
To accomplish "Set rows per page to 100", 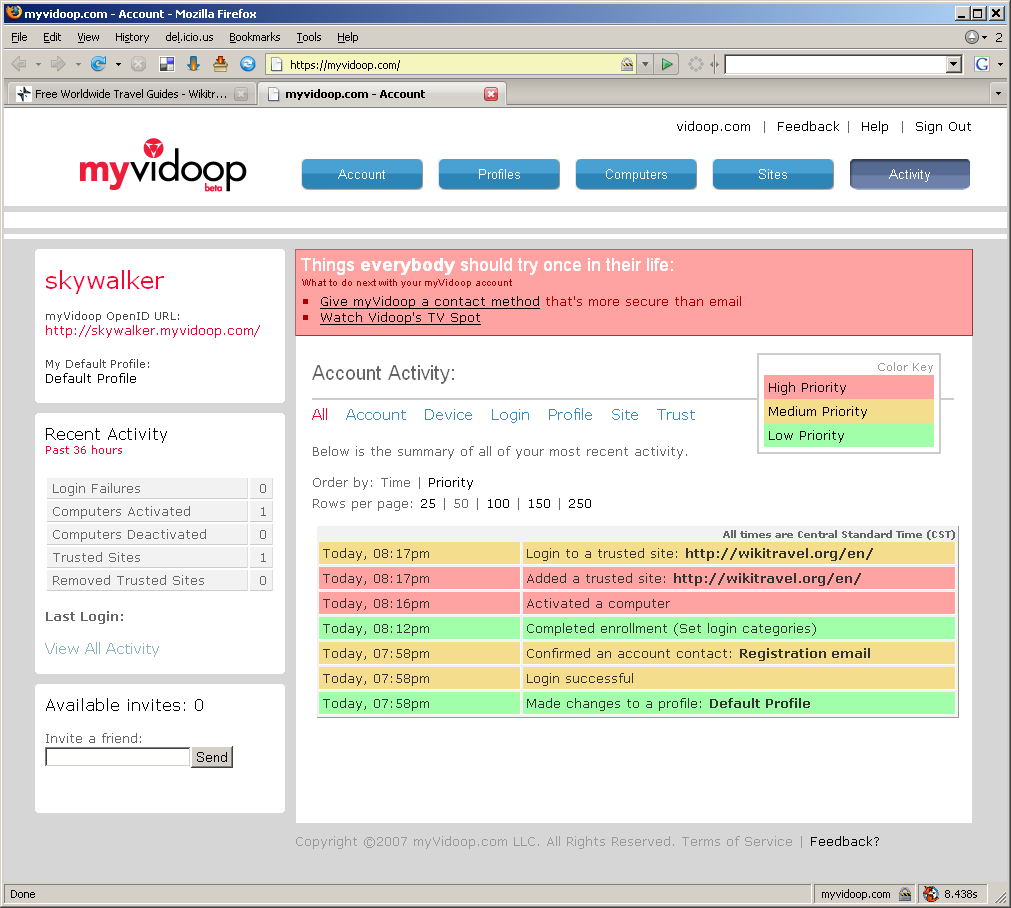I will 498,504.
